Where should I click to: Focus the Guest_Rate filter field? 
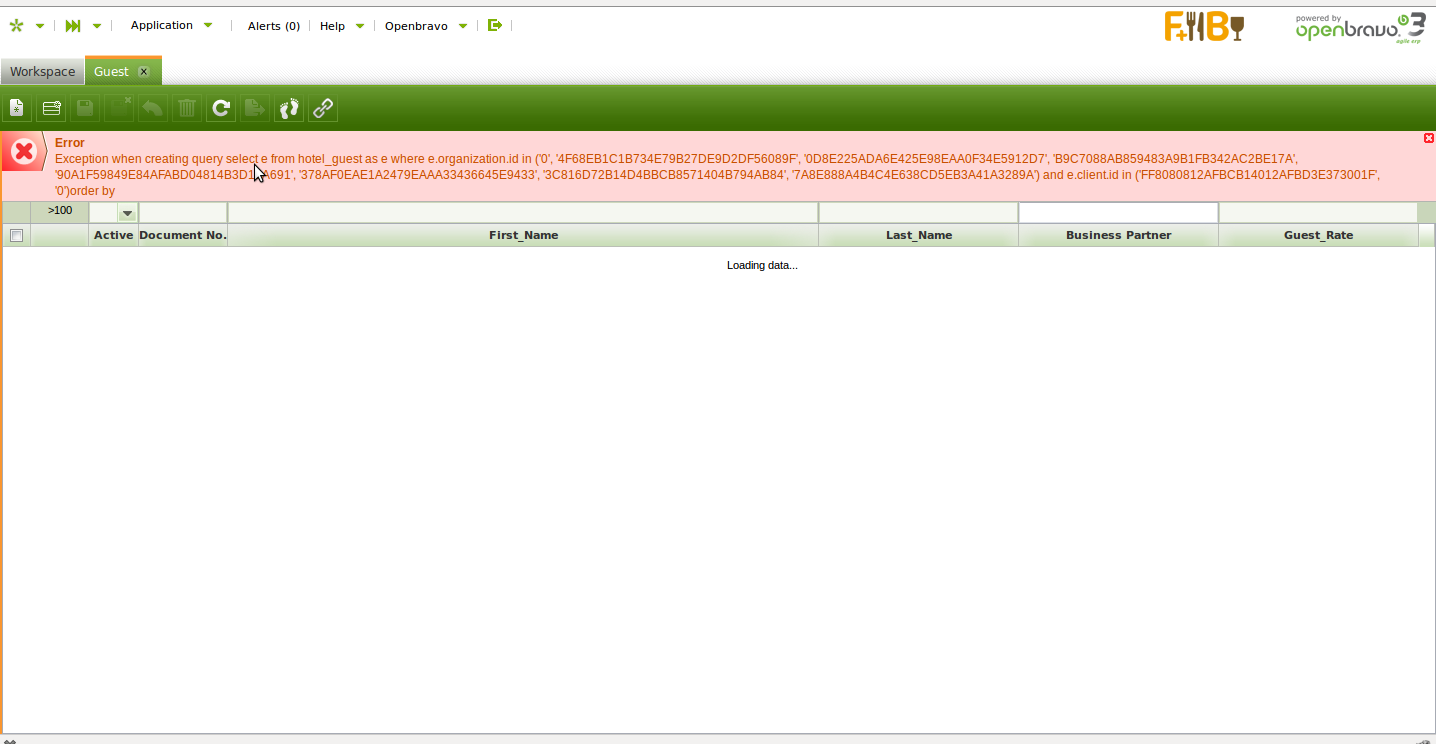[1318, 212]
